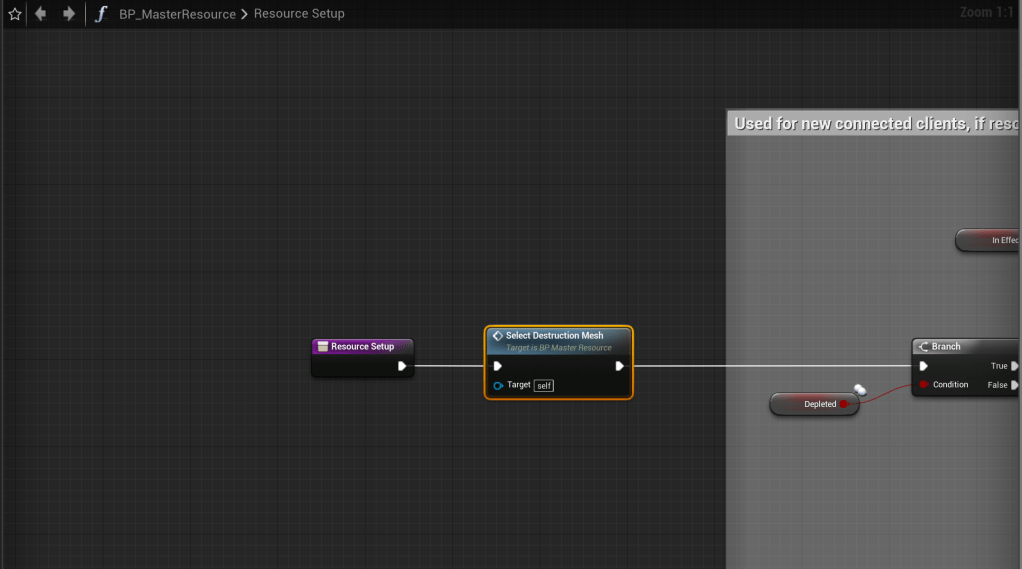
Task: Click the Select Destruction Mesh output exec pin
Action: [620, 366]
